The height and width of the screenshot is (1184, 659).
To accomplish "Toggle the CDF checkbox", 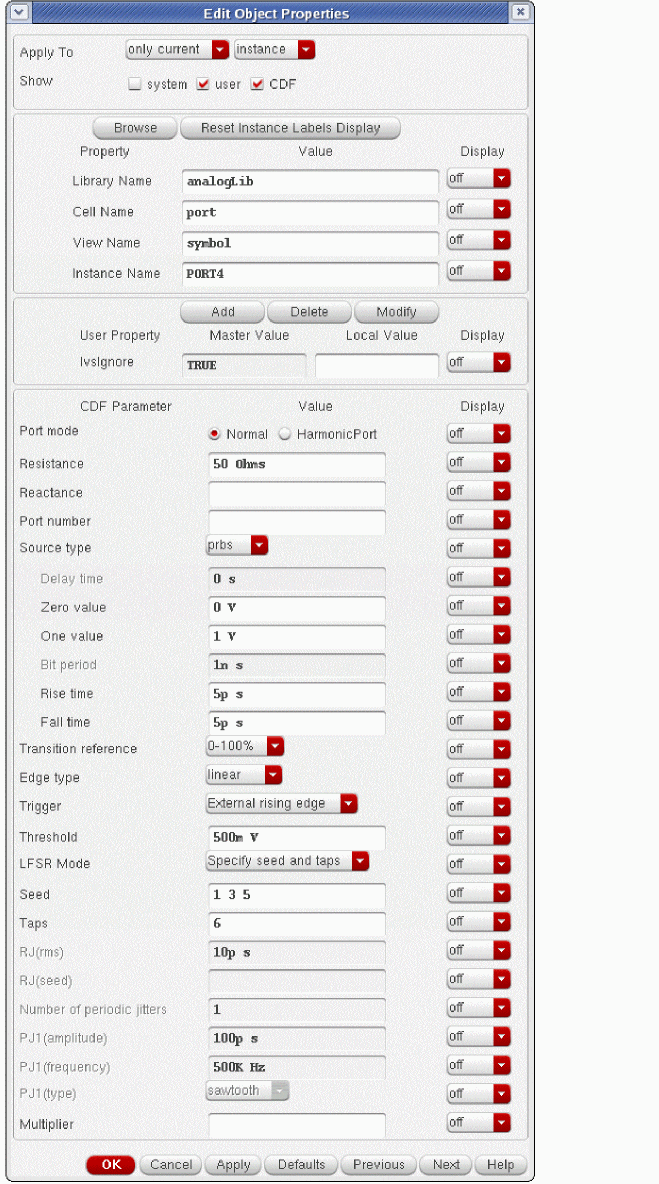I will click(257, 85).
